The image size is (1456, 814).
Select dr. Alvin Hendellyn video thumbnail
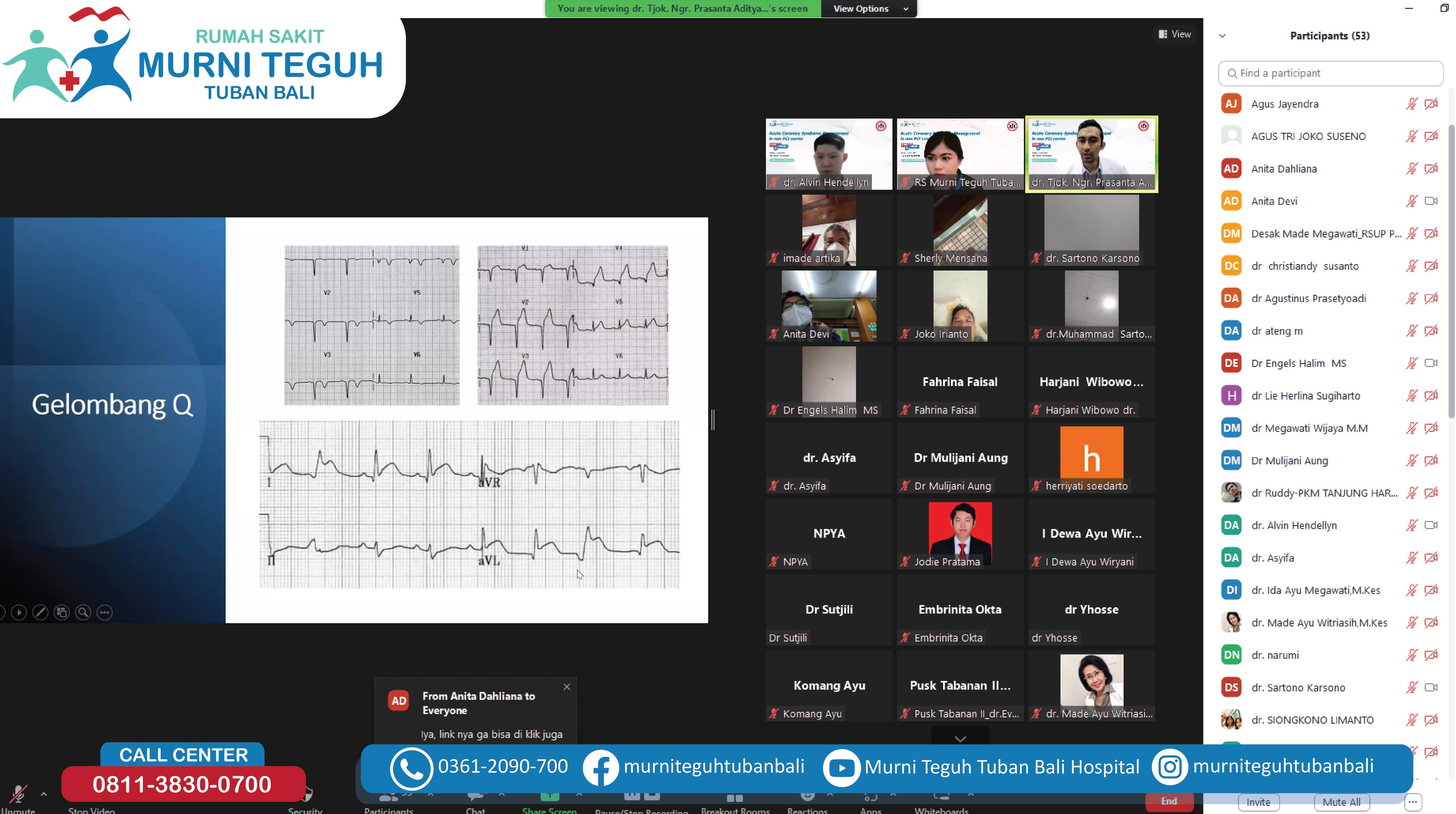[829, 154]
